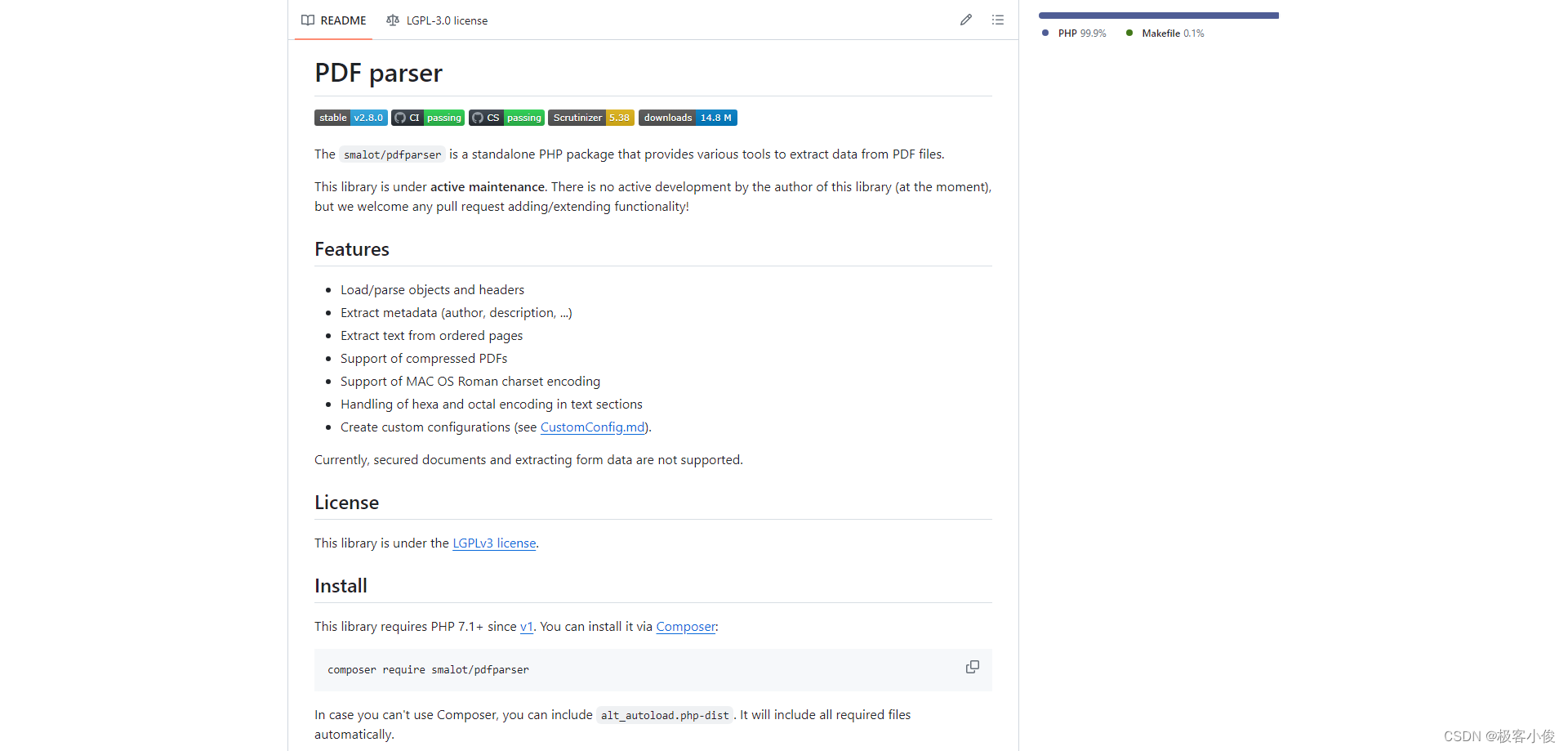Click 'Support of compressed PDFs' item

click(424, 359)
